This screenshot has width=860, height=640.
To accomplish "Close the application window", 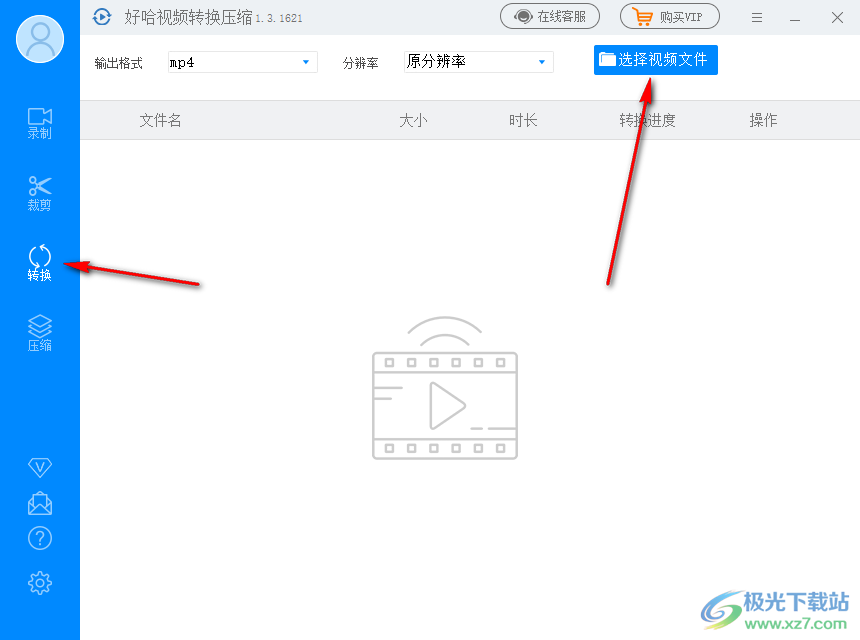I will coord(837,18).
